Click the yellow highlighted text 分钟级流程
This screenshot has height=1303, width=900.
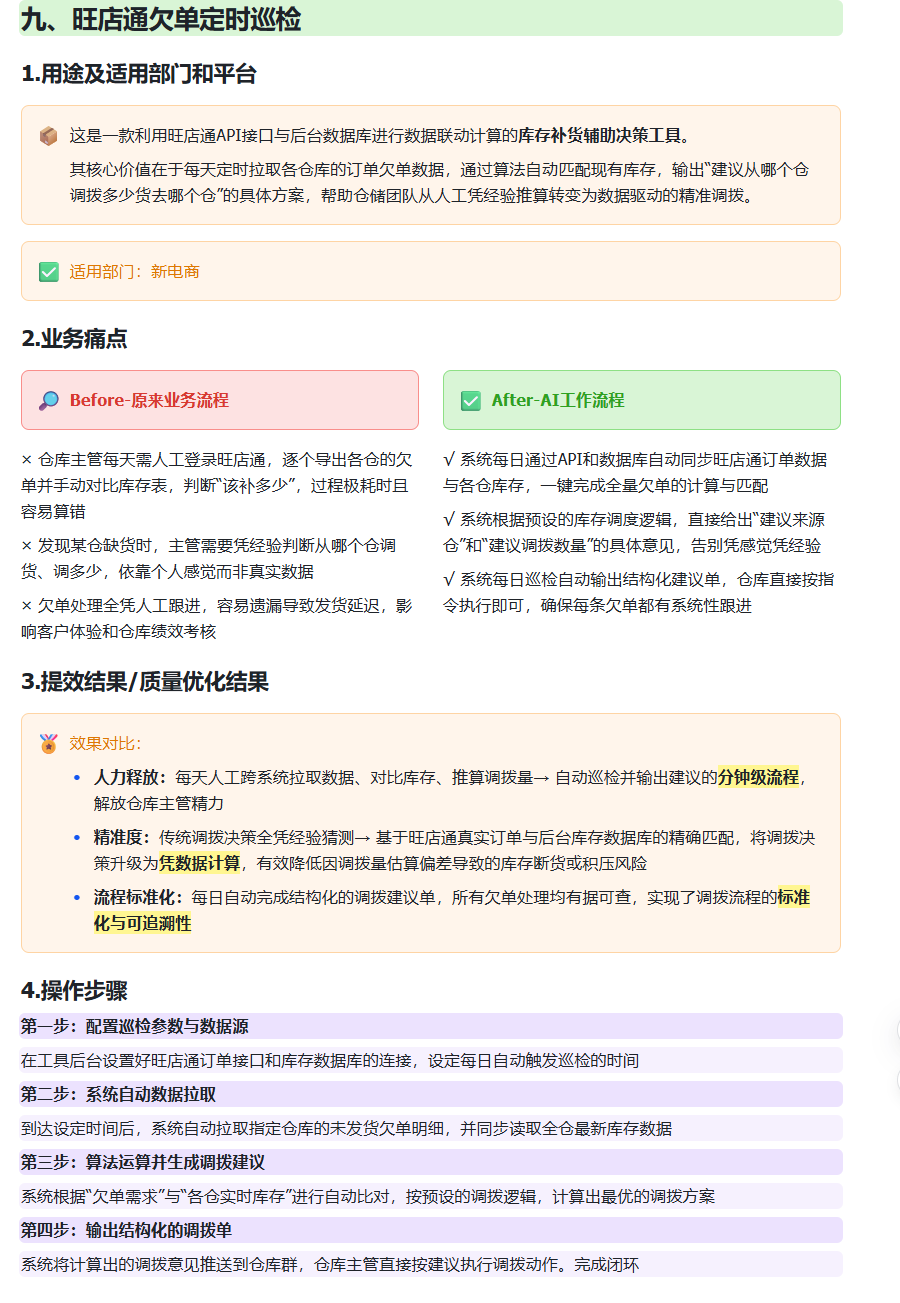(758, 777)
